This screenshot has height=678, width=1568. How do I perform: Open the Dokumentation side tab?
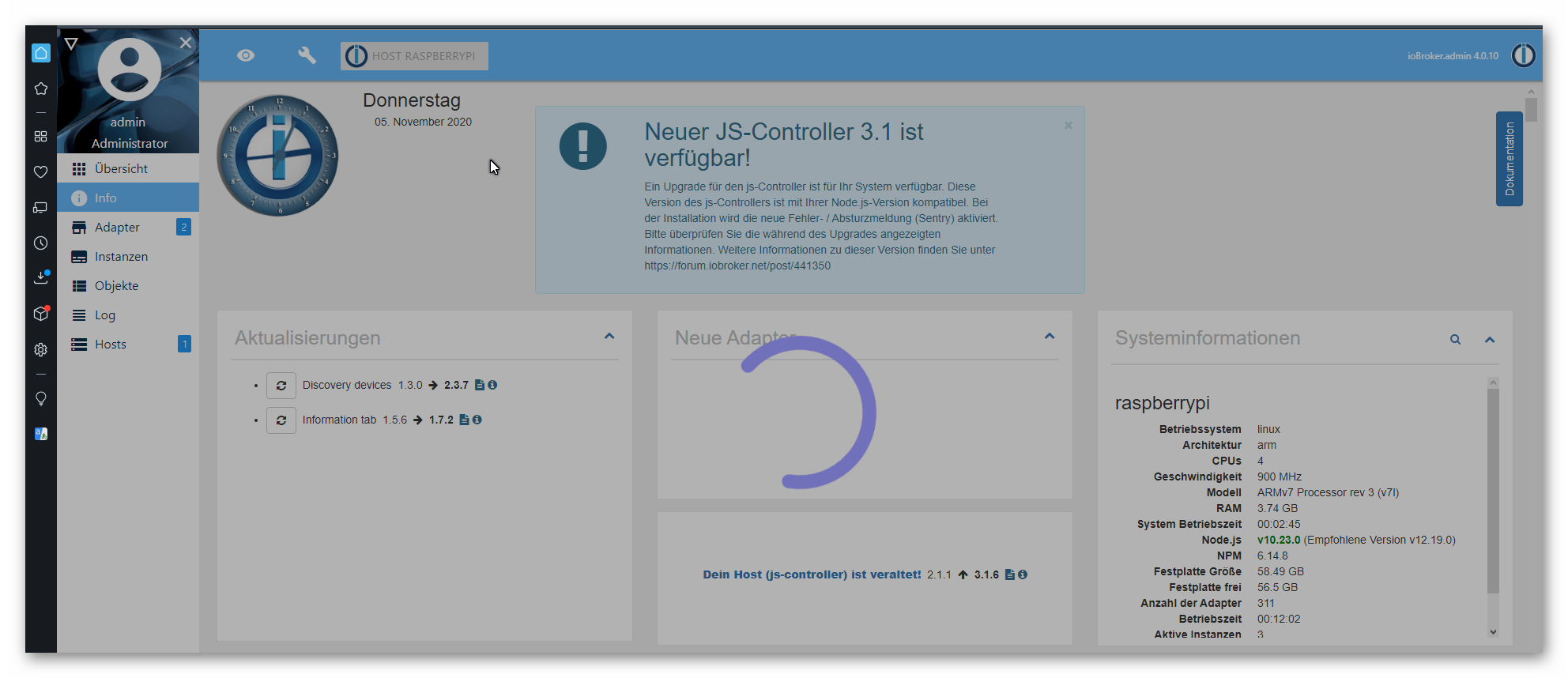[1510, 159]
